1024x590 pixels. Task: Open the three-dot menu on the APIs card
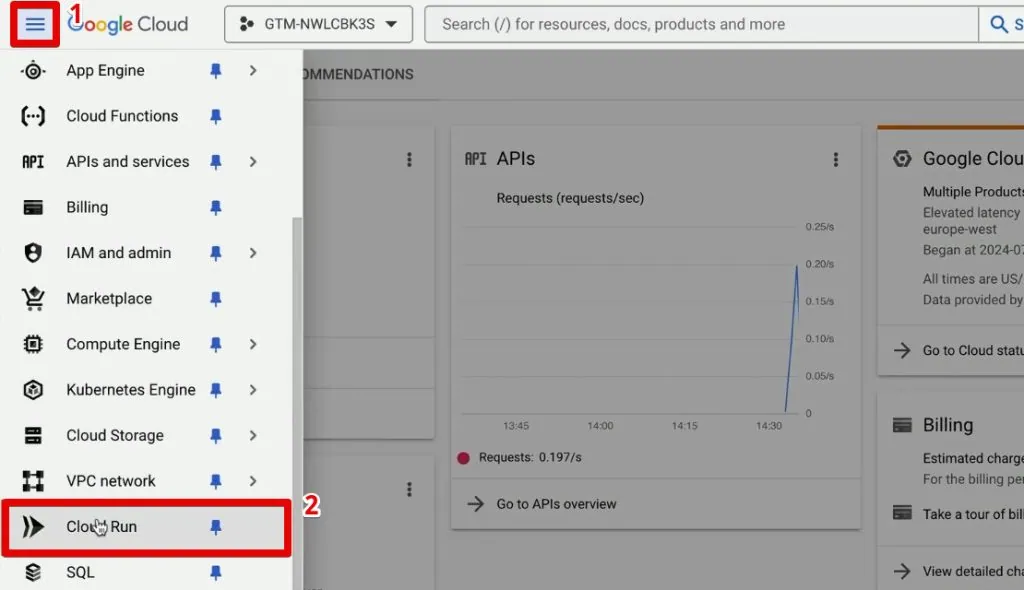tap(836, 158)
